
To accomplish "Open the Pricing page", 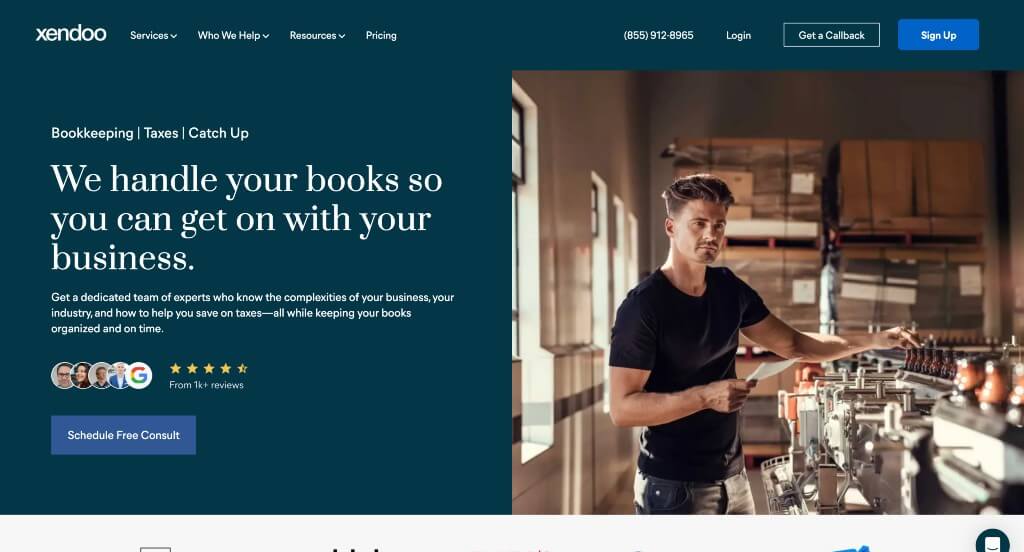I will pos(381,35).
